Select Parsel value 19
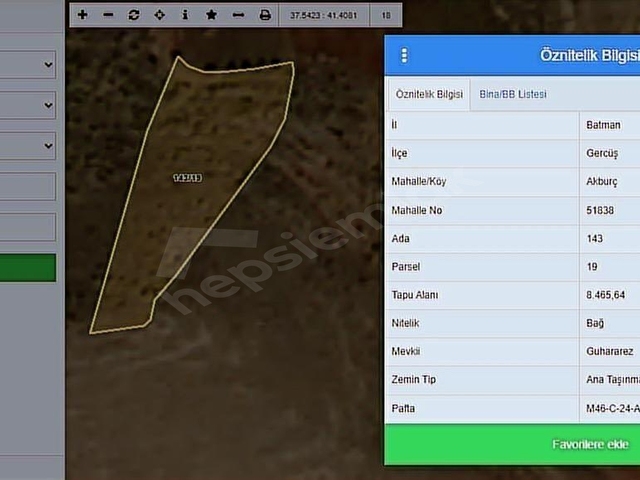The height and width of the screenshot is (480, 640). click(592, 267)
